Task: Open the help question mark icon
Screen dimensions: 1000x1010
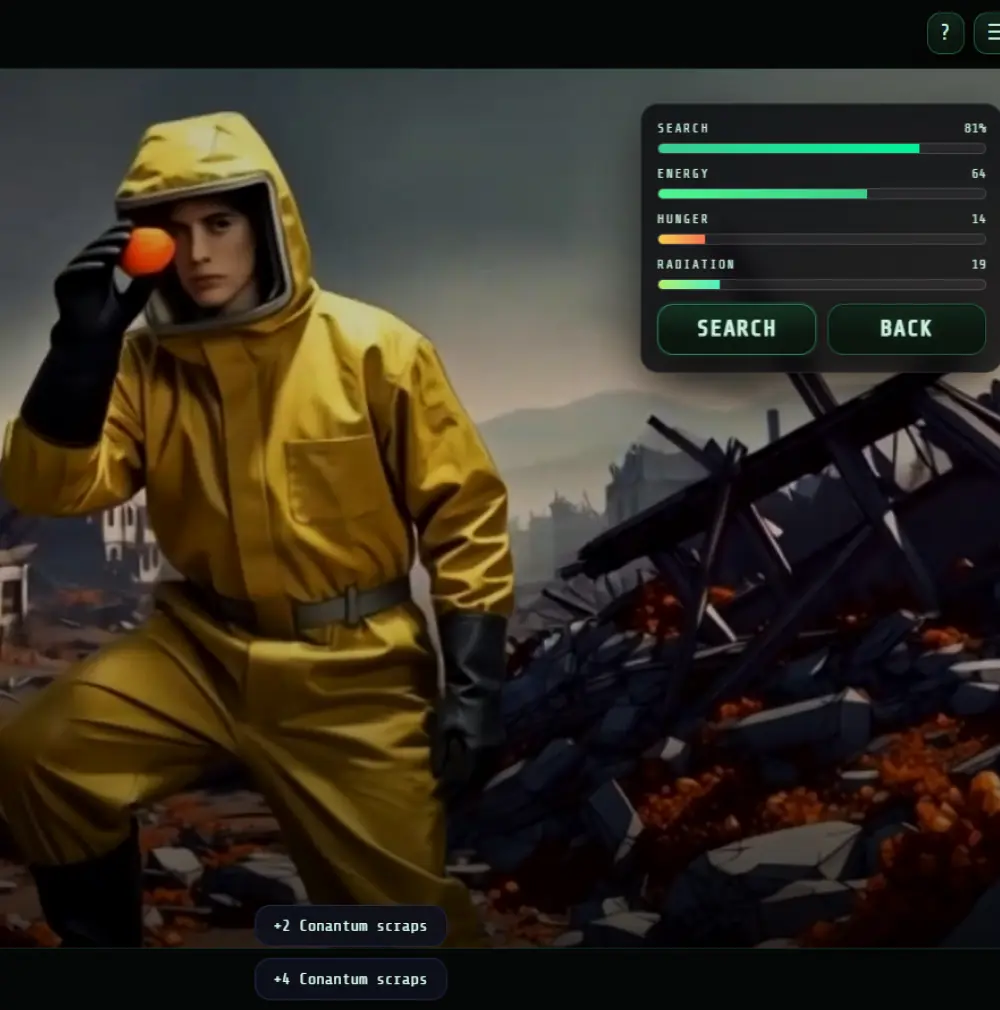Action: point(945,33)
